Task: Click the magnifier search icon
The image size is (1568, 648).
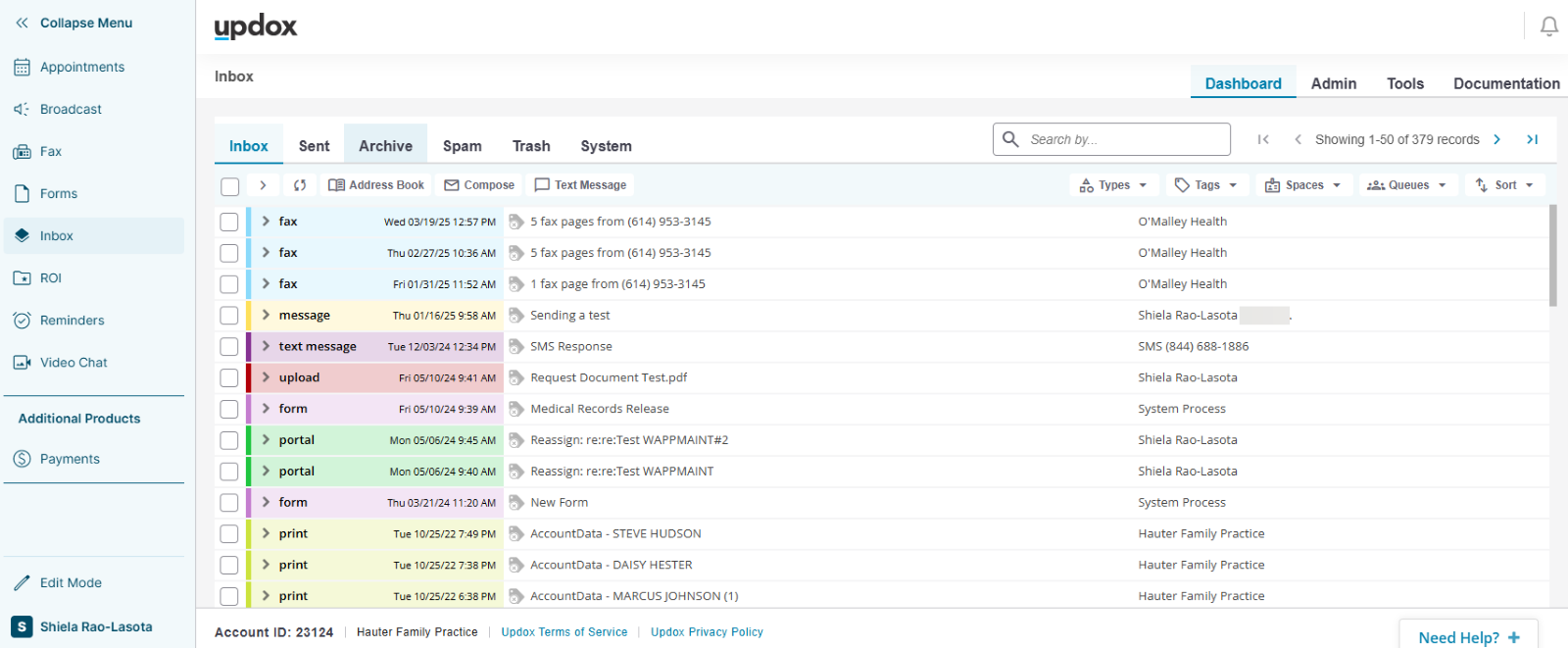Action: (x=1010, y=139)
